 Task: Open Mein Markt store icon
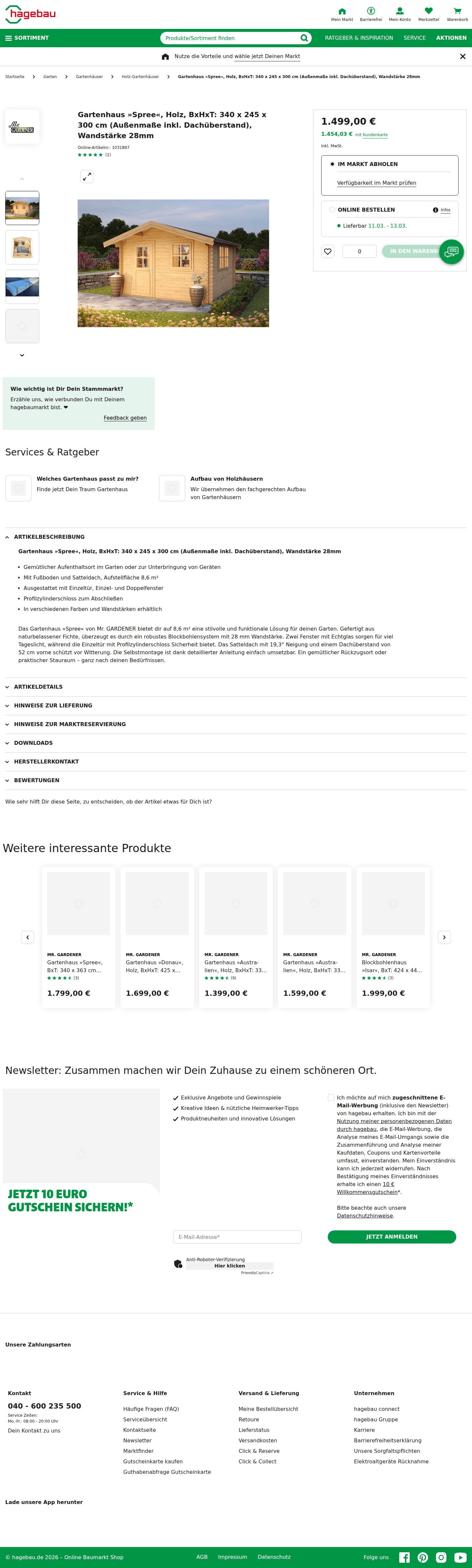coord(342,11)
